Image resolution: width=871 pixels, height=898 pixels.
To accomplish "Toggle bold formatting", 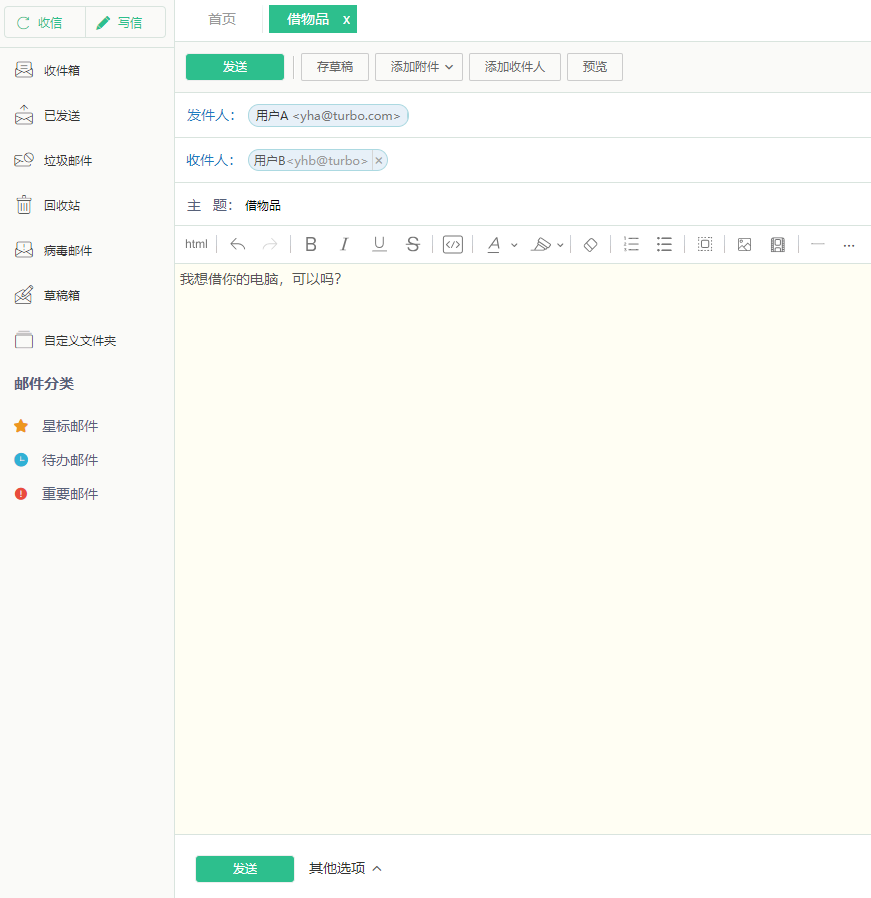I will click(311, 245).
